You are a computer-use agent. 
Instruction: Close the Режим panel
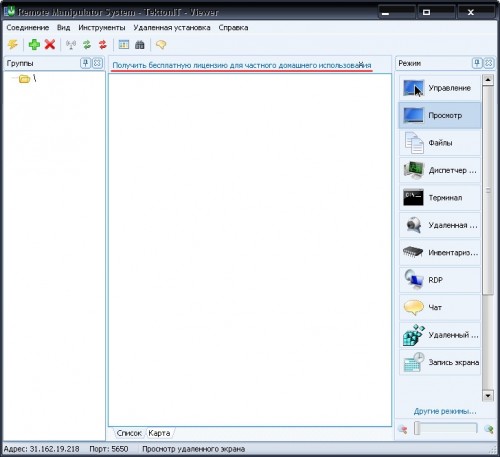click(x=489, y=63)
